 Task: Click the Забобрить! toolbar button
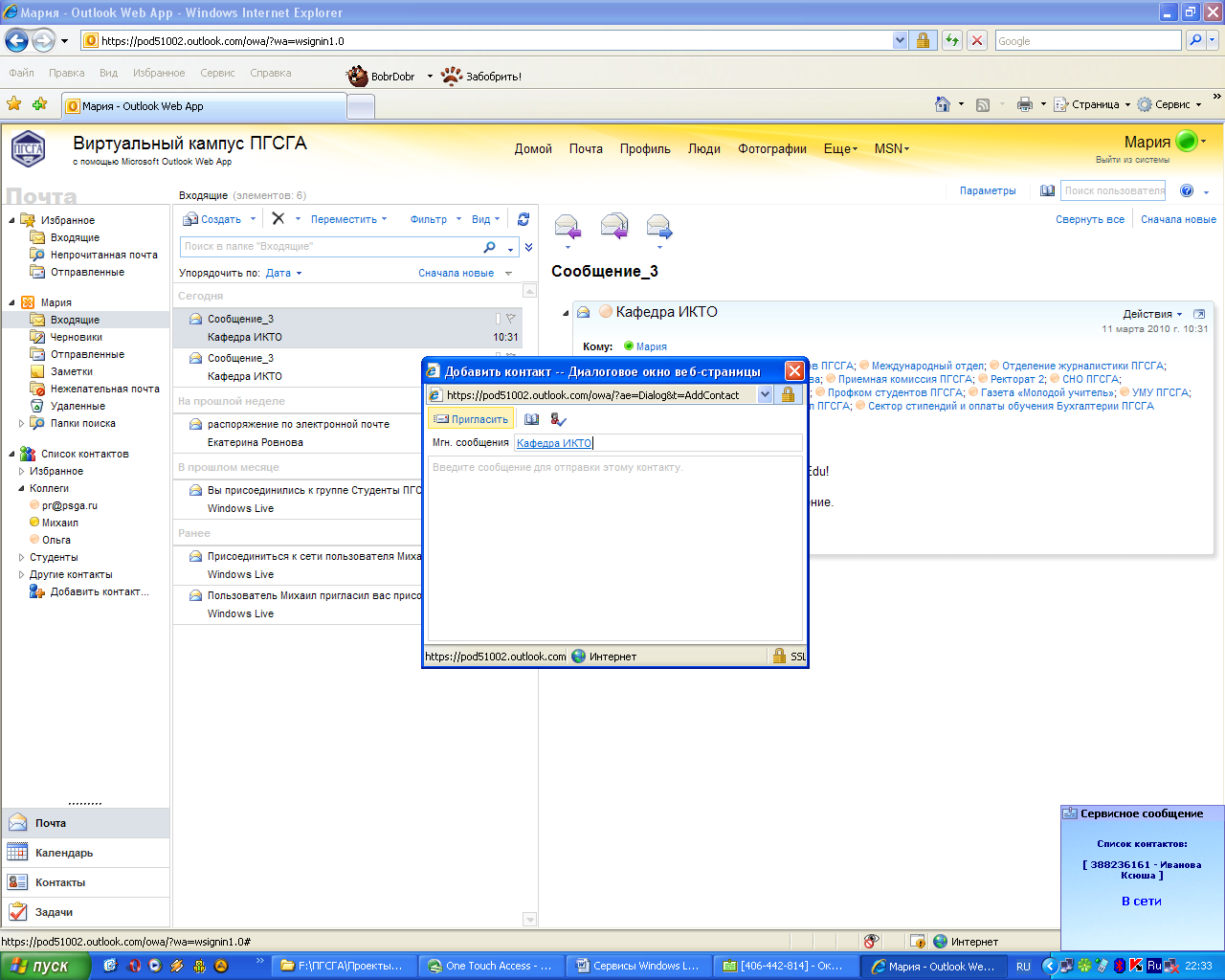pos(481,77)
